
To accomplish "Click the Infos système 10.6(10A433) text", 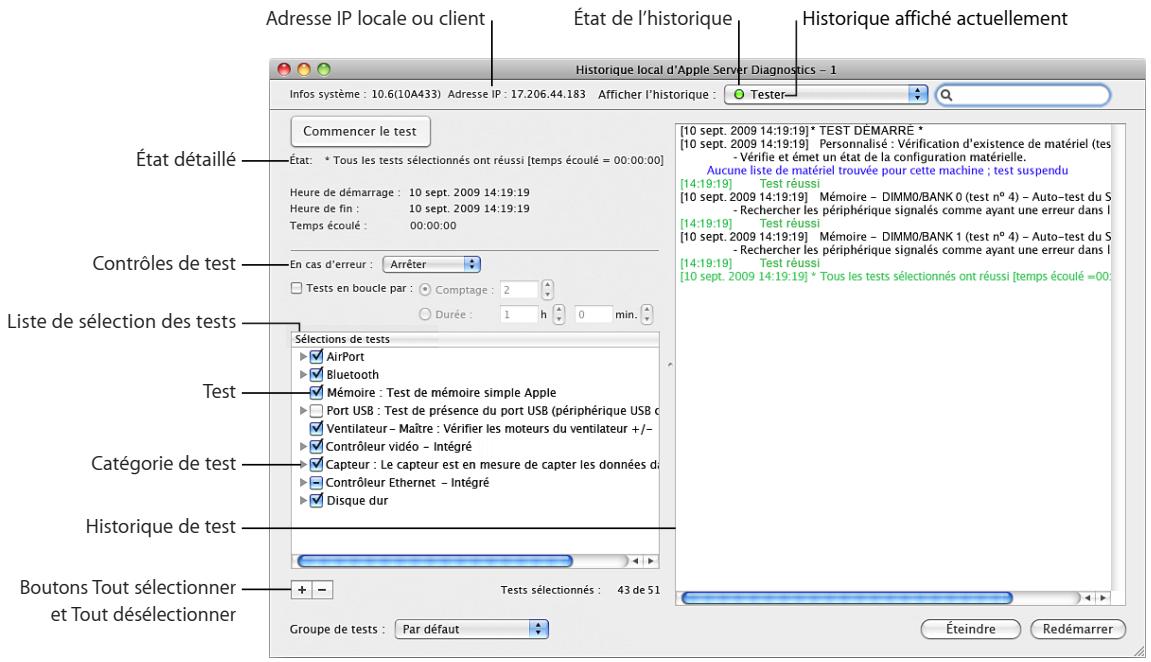I will click(365, 94).
